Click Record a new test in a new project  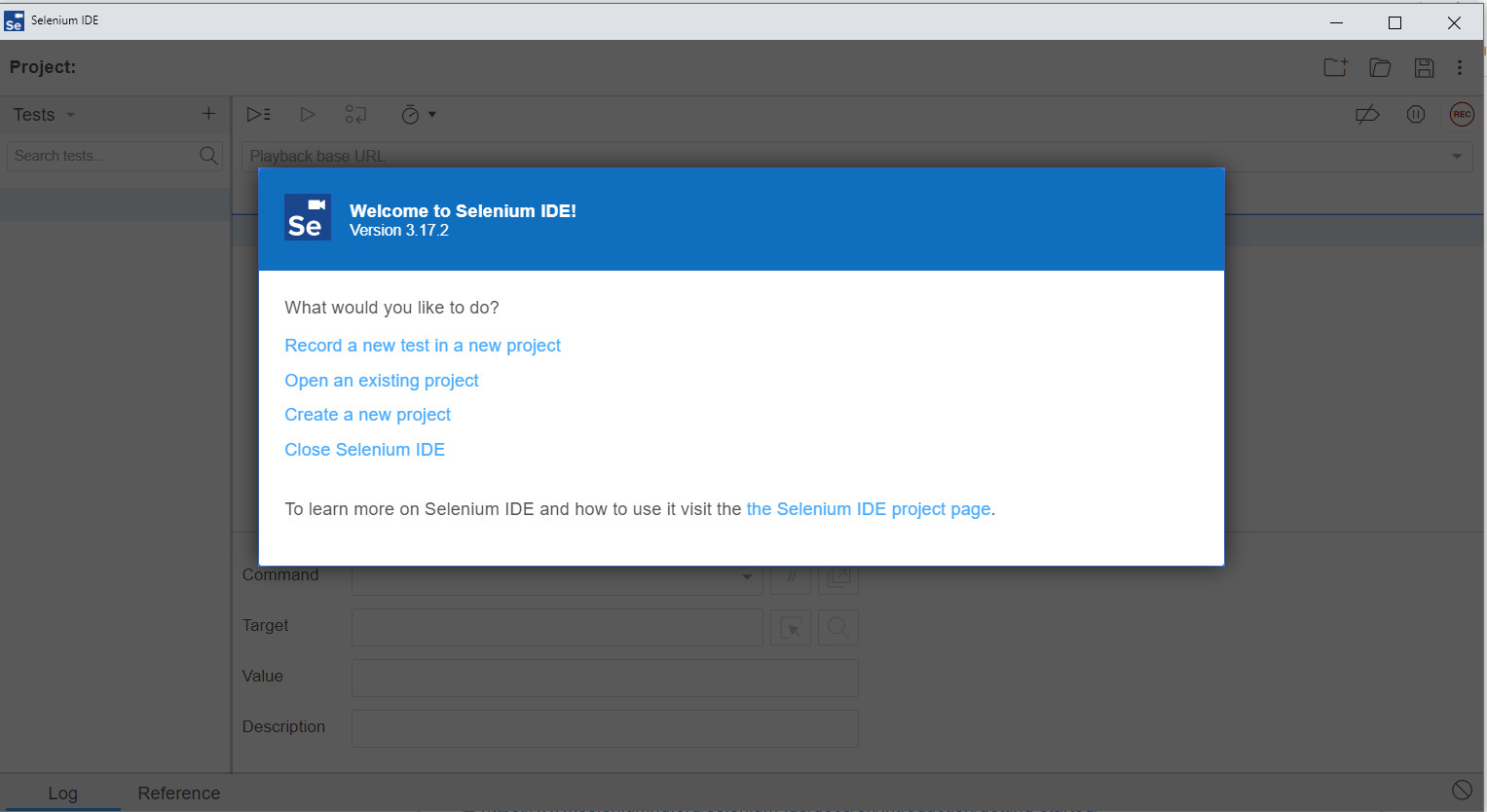423,346
